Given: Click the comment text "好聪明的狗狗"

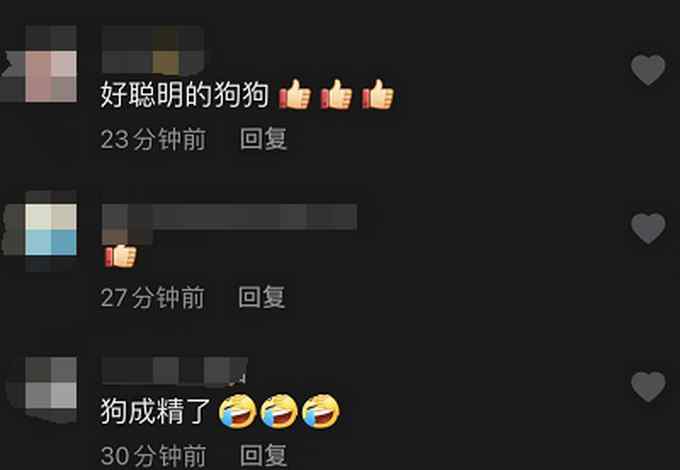Looking at the screenshot, I should point(185,95).
